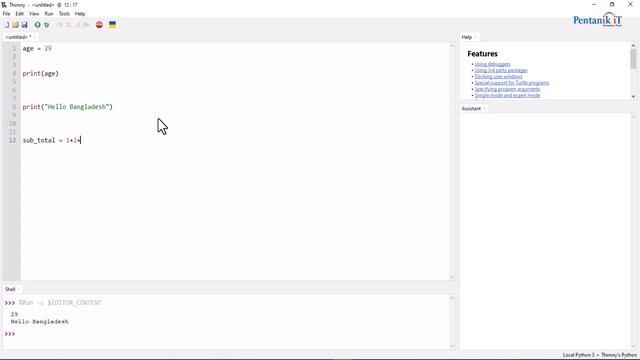
Task: Place cursor in sub_total line
Action: point(52,140)
